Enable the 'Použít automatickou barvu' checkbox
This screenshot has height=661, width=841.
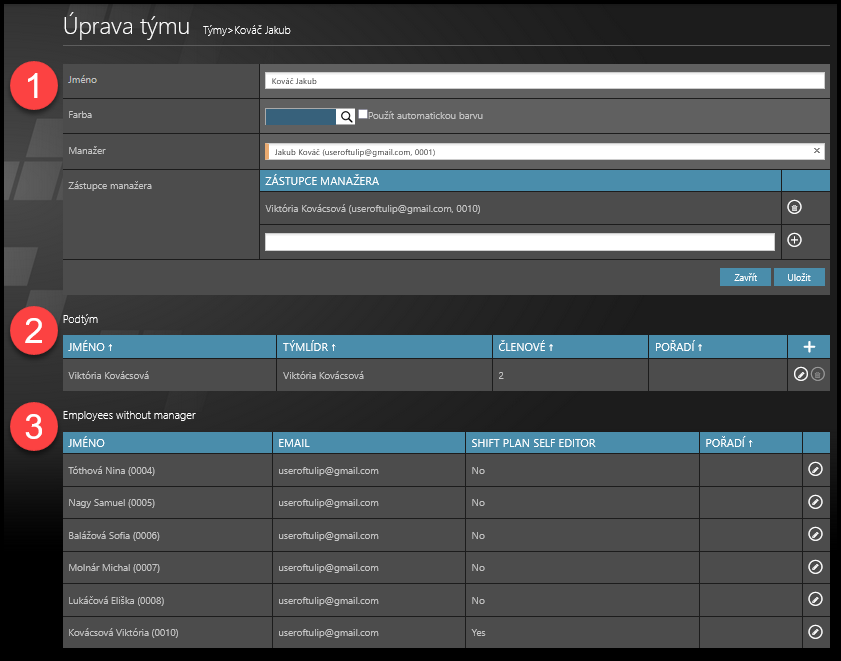363,116
